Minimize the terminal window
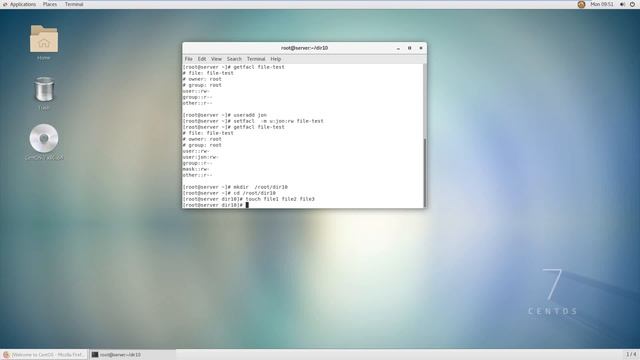The image size is (640, 360). click(398, 48)
